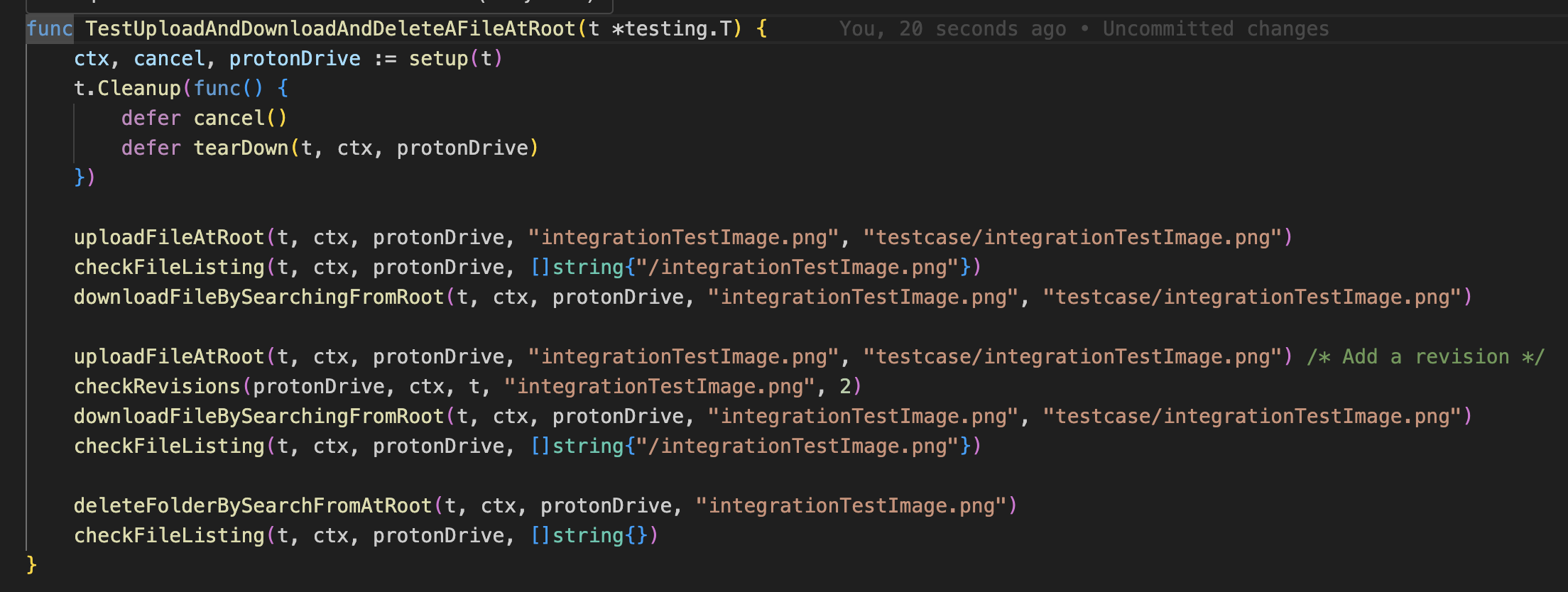The width and height of the screenshot is (1568, 592).
Task: Click the TestUploadAndDownloadAndDeleteAFileAtRoot function name
Action: [x=330, y=29]
